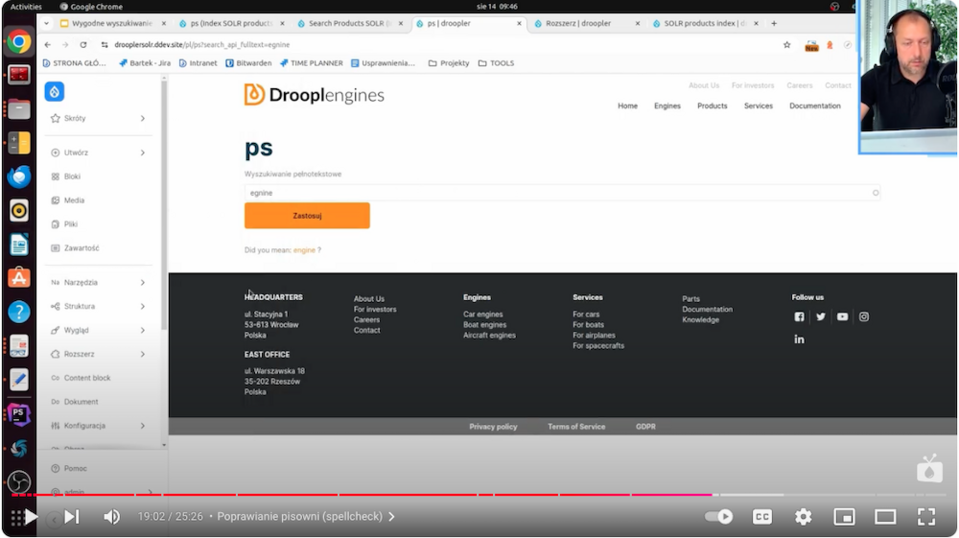This screenshot has width=959, height=538.
Task: Open the Services main menu item
Action: [758, 106]
